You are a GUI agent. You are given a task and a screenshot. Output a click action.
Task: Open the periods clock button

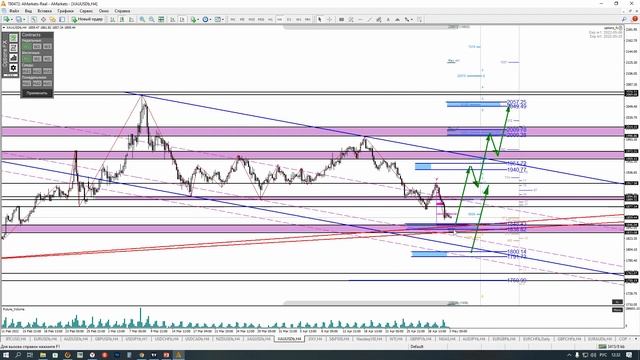205,19
